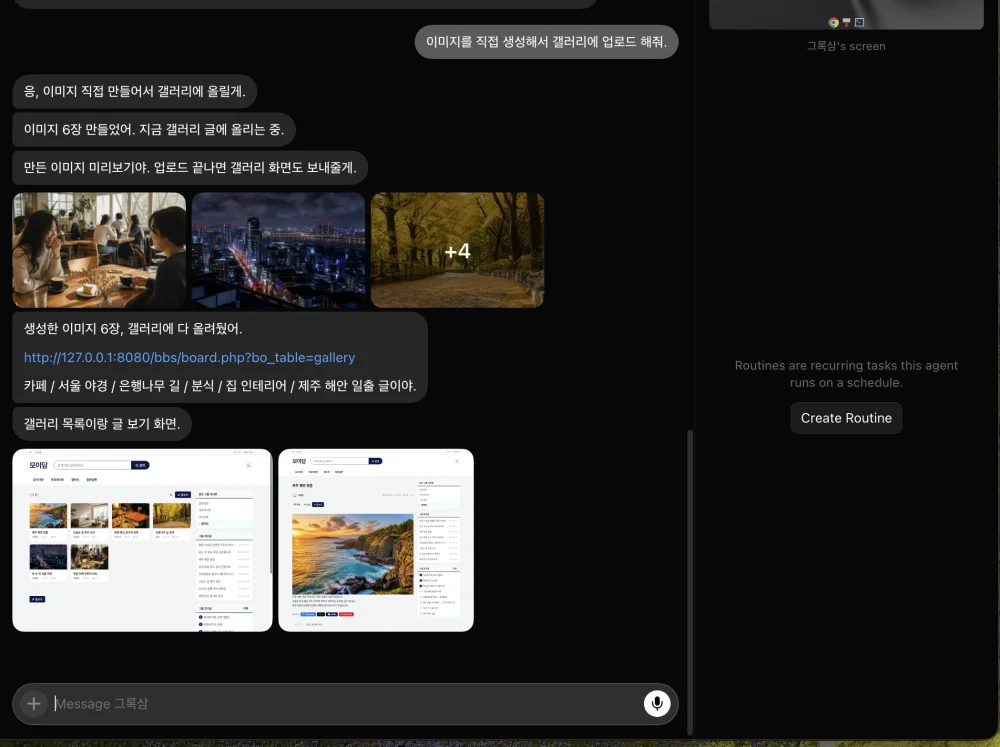This screenshot has width=1000, height=747.
Task: Open the gallery list screenshot thumbnail
Action: (142, 540)
